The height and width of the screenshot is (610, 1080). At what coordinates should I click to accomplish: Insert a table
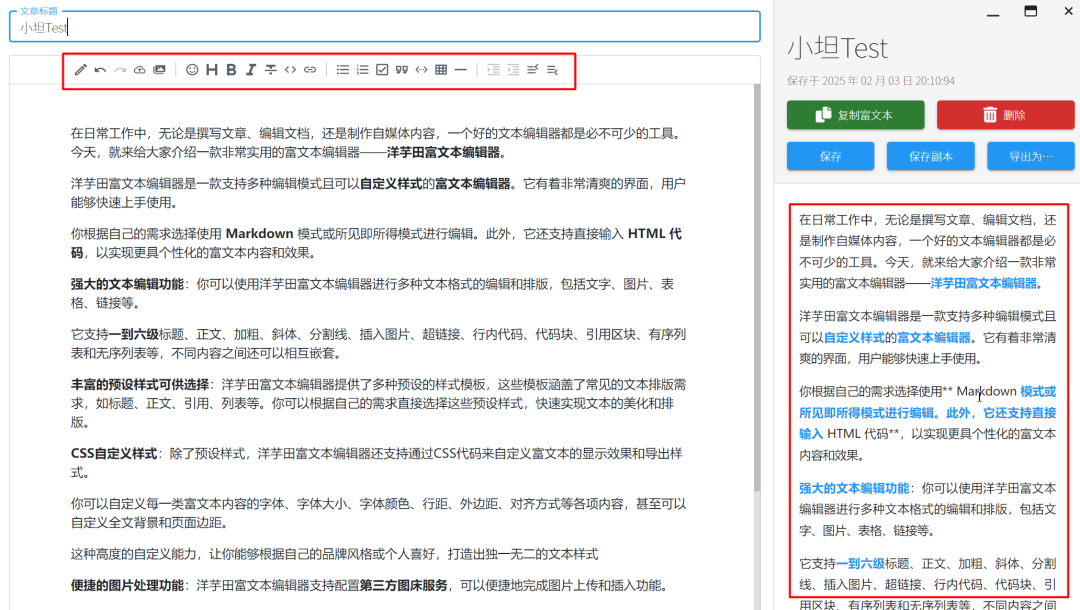pyautogui.click(x=441, y=70)
